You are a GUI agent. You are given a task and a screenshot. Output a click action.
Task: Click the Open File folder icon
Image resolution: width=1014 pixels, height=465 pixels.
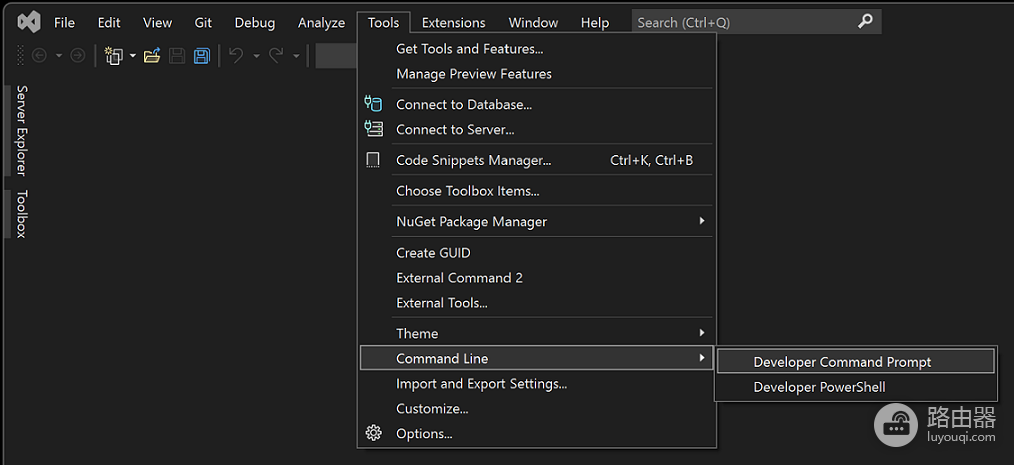pos(152,56)
